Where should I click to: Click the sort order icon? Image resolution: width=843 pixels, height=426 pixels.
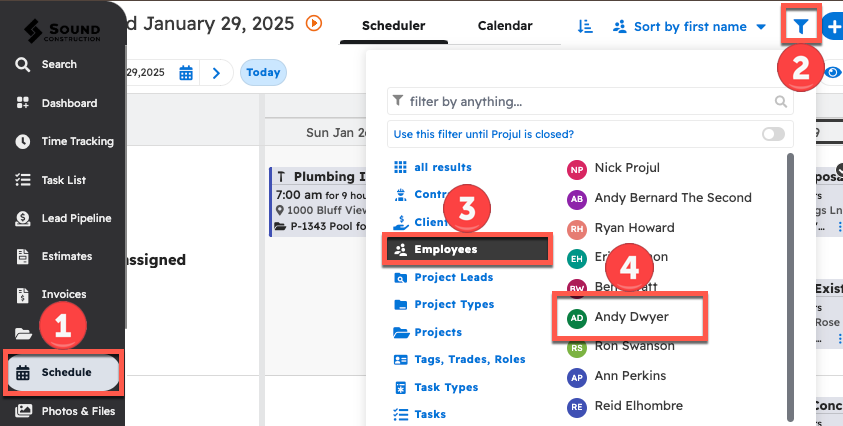point(586,26)
